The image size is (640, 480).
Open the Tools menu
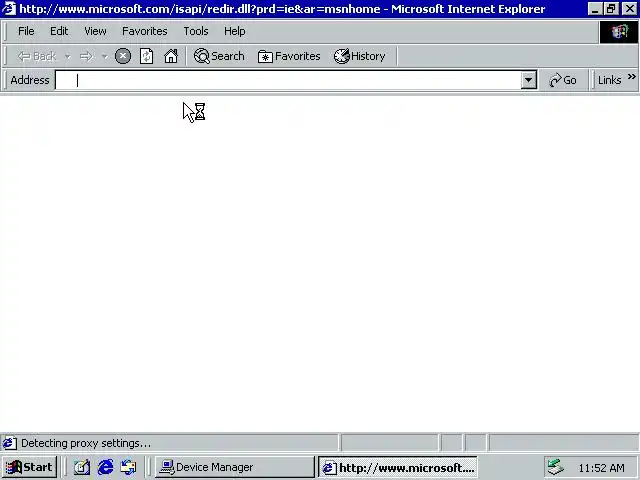pyautogui.click(x=196, y=31)
